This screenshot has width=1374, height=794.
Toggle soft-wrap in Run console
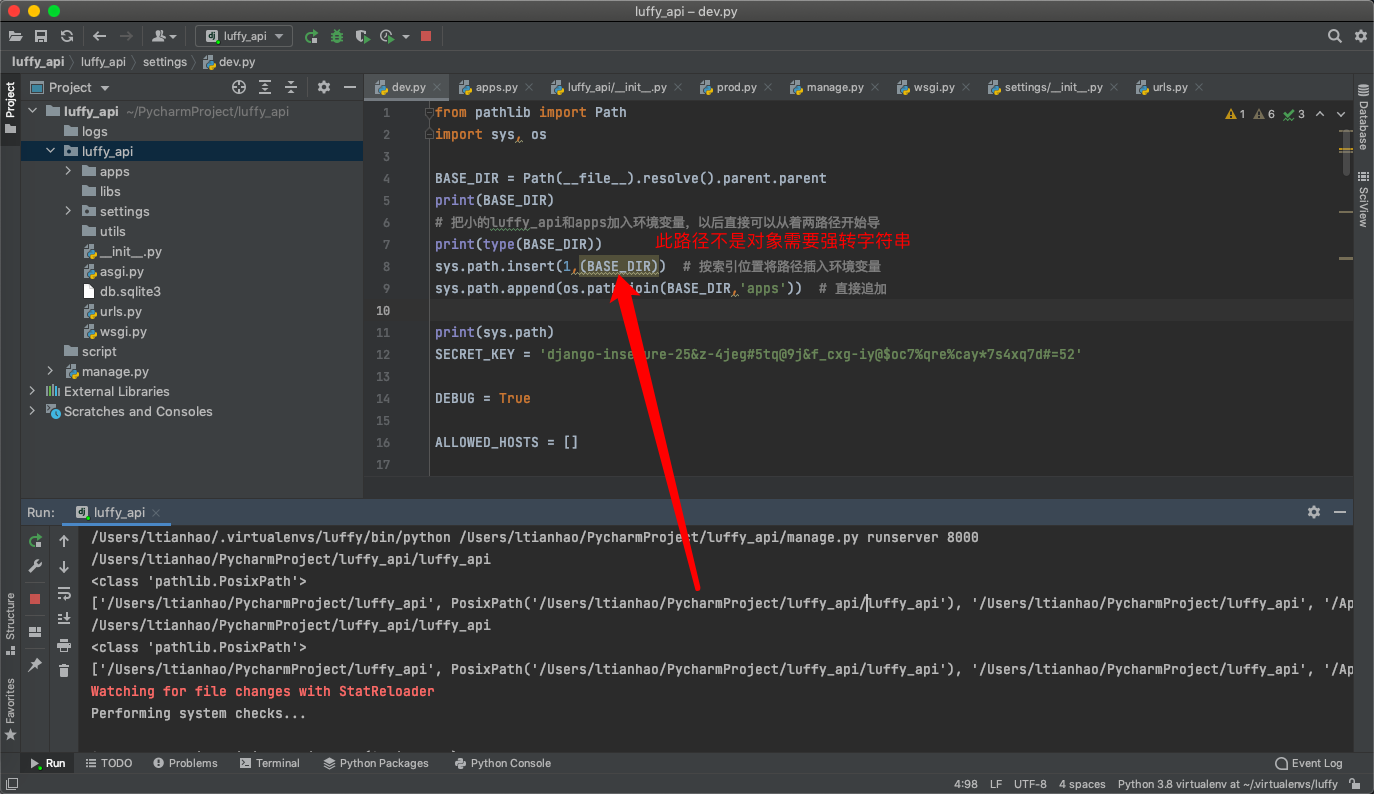[x=64, y=593]
